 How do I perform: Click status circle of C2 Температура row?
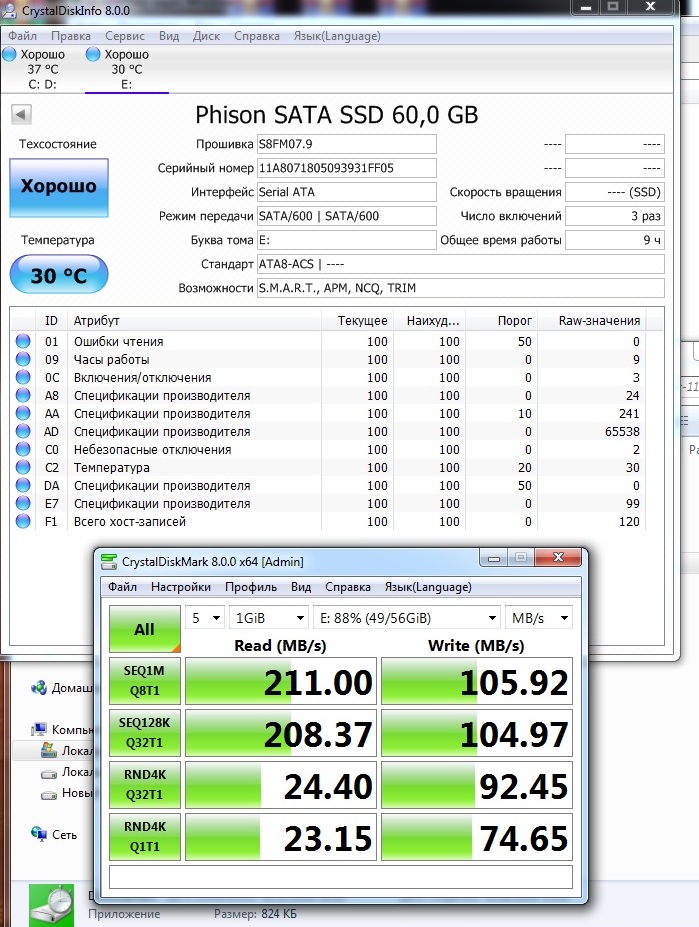(x=23, y=467)
